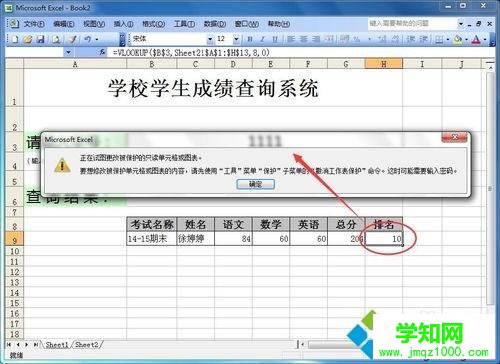Select cell containing 14-15期末
This screenshot has width=500, height=364.
152,239
